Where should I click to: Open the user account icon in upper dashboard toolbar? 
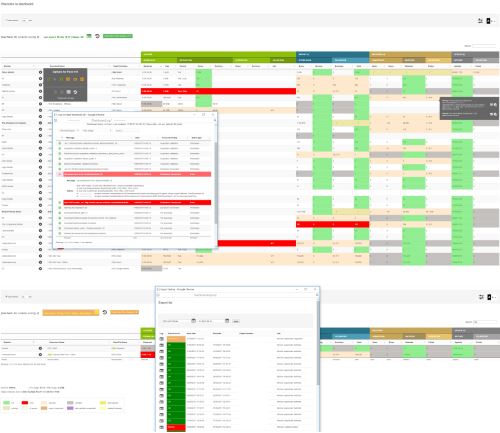click(x=489, y=21)
